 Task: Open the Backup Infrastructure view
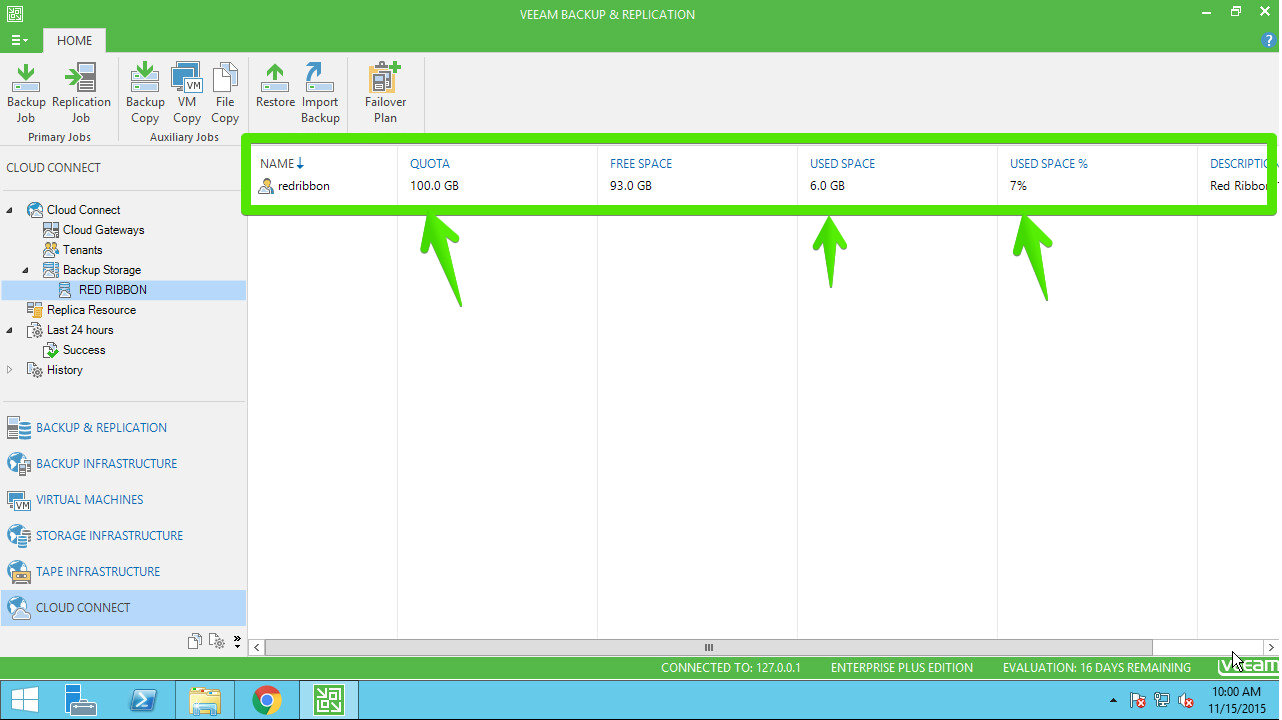124,464
